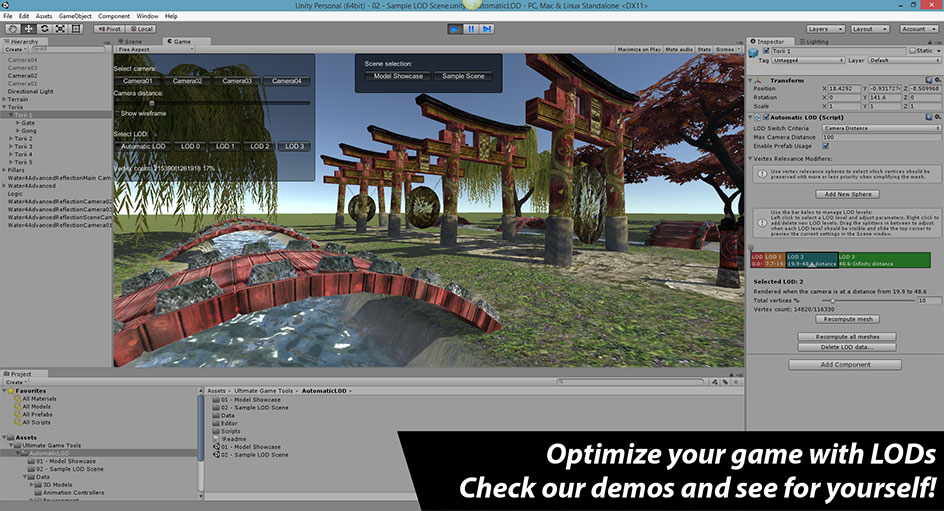Toggle the Automatic LOD script enabled checkbox
The width and height of the screenshot is (944, 511).
[x=766, y=117]
